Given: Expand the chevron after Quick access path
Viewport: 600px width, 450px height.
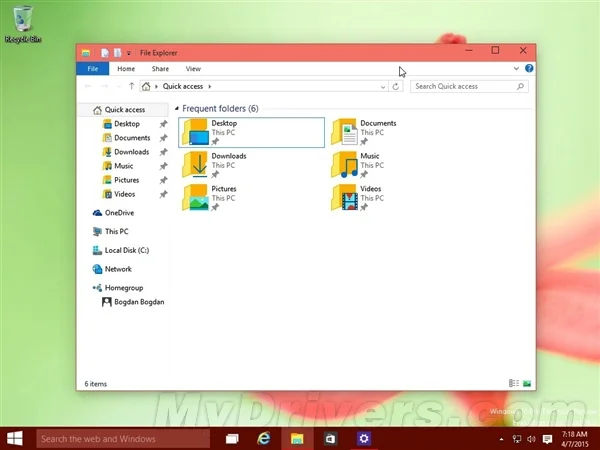Looking at the screenshot, I should pyautogui.click(x=209, y=86).
